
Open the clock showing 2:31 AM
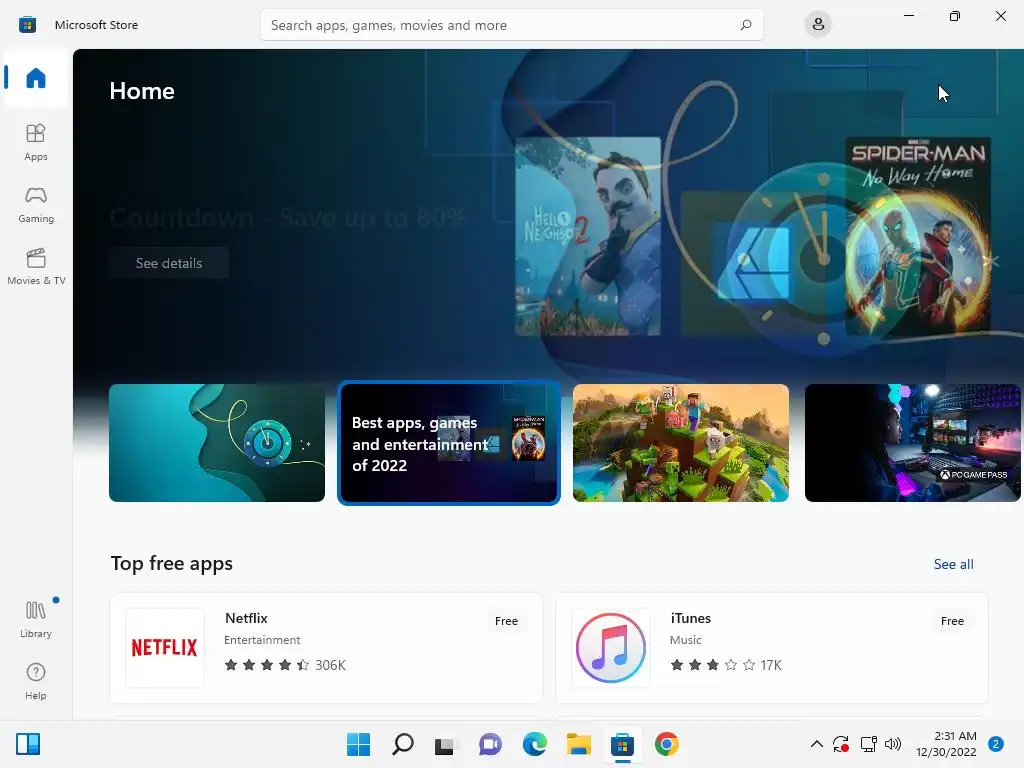(946, 744)
